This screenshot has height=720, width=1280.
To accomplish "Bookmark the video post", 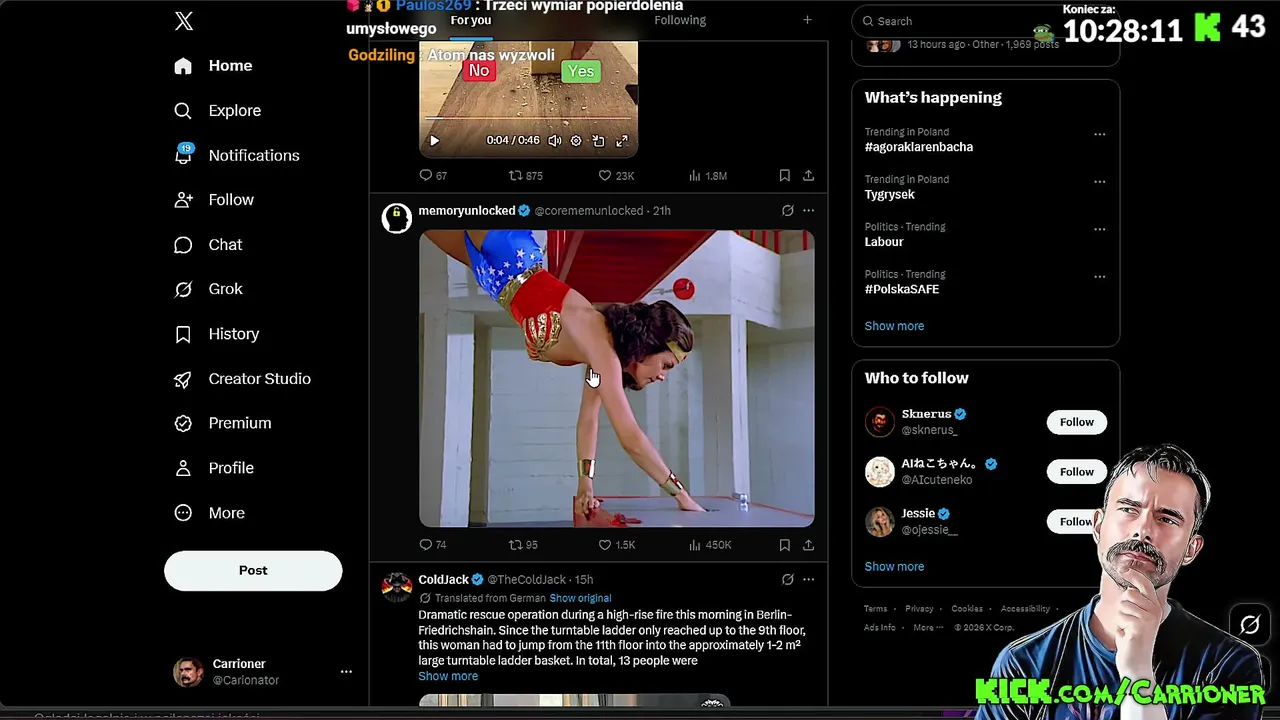I will click(784, 176).
